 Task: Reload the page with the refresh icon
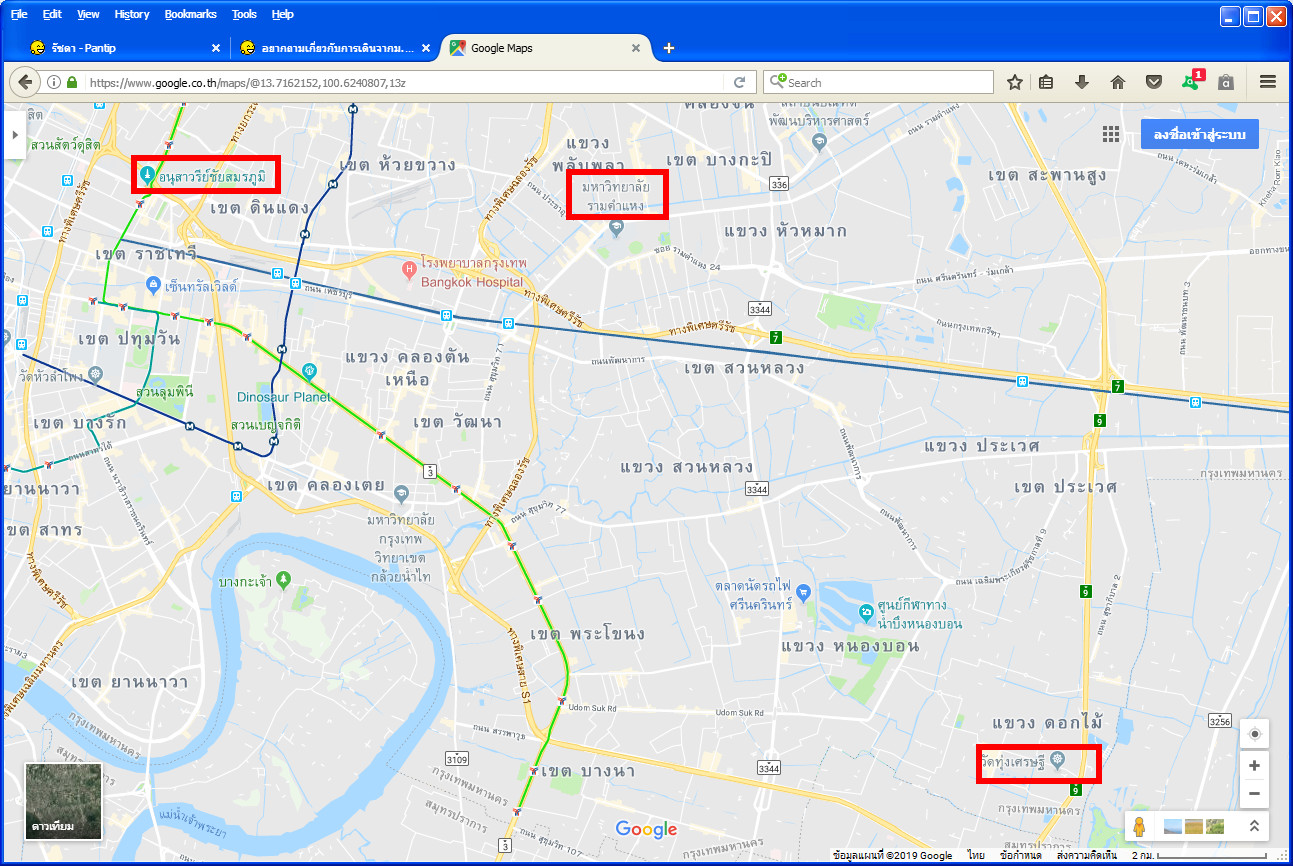tap(740, 83)
